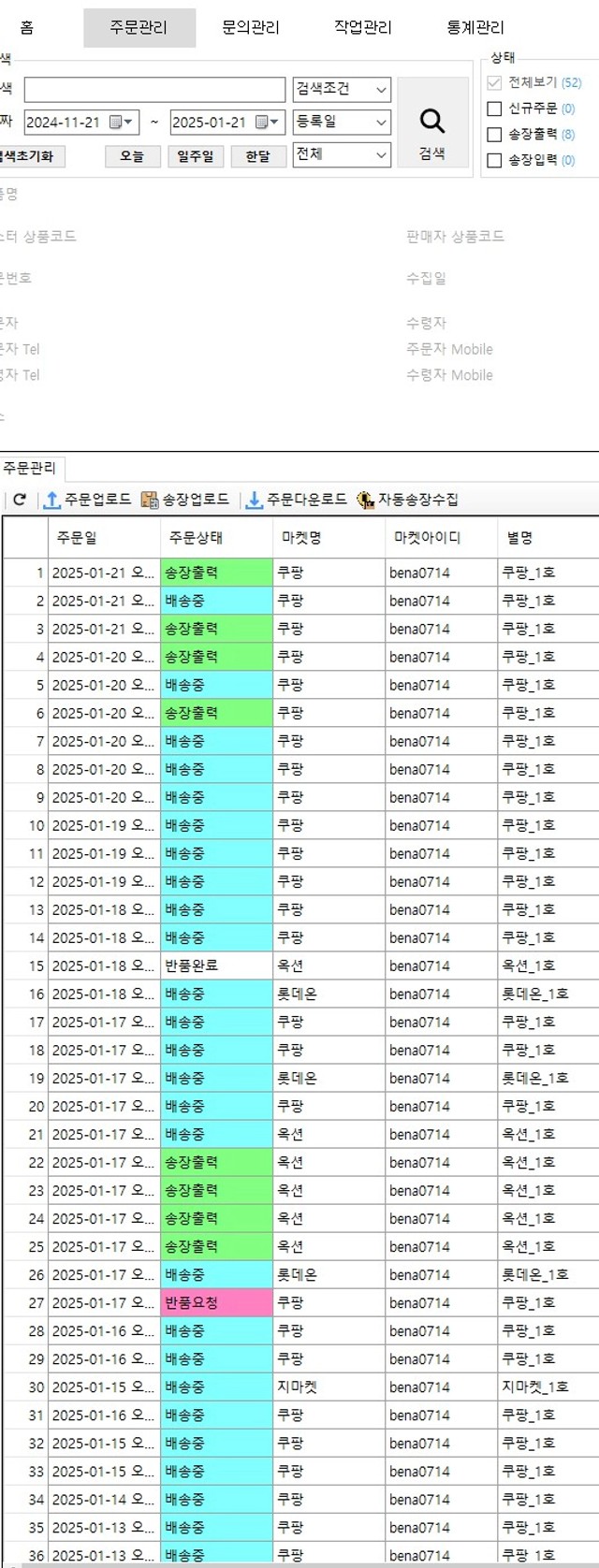The image size is (599, 1568).
Task: Click the magnifier search icon button
Action: [432, 122]
